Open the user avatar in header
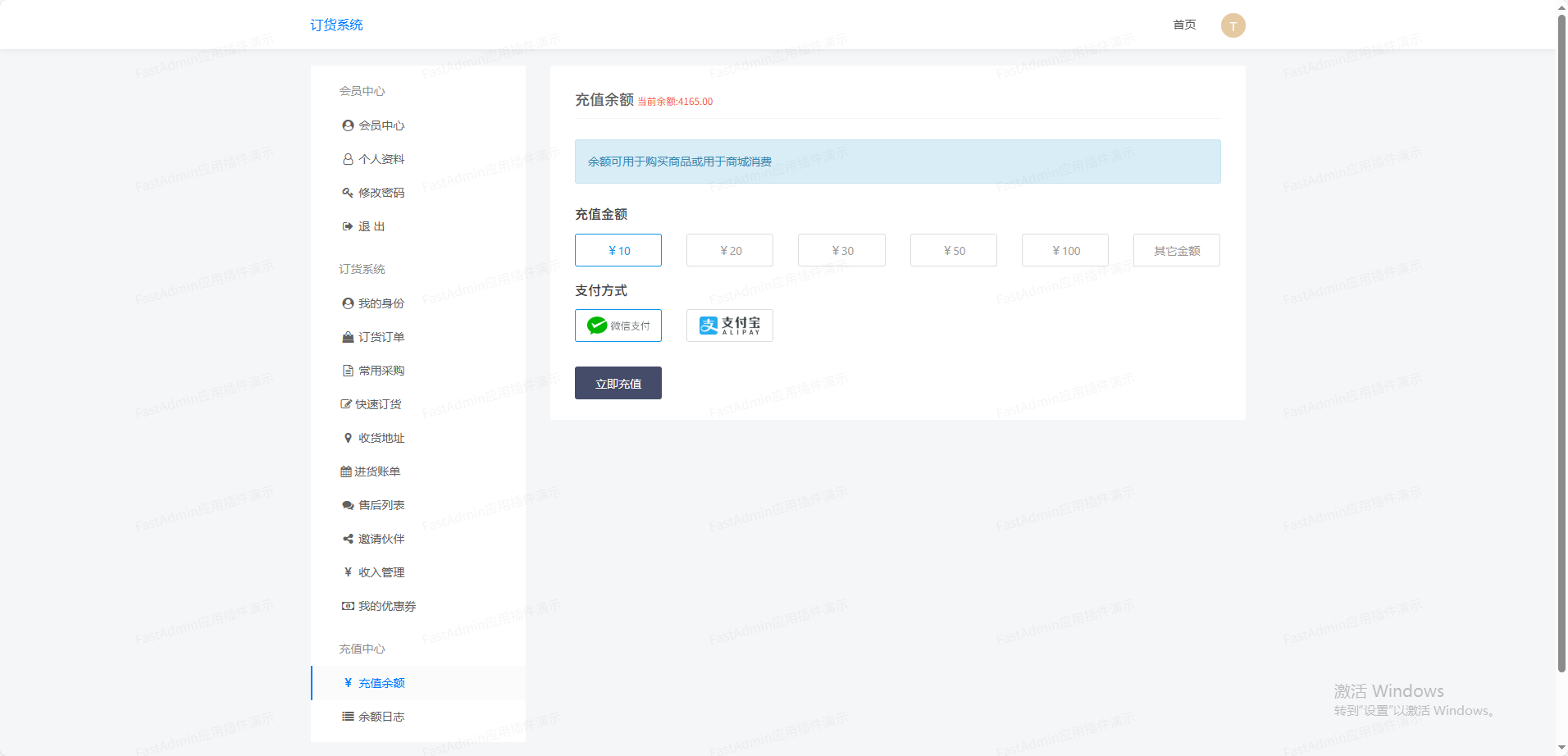The image size is (1568, 756). [1233, 25]
